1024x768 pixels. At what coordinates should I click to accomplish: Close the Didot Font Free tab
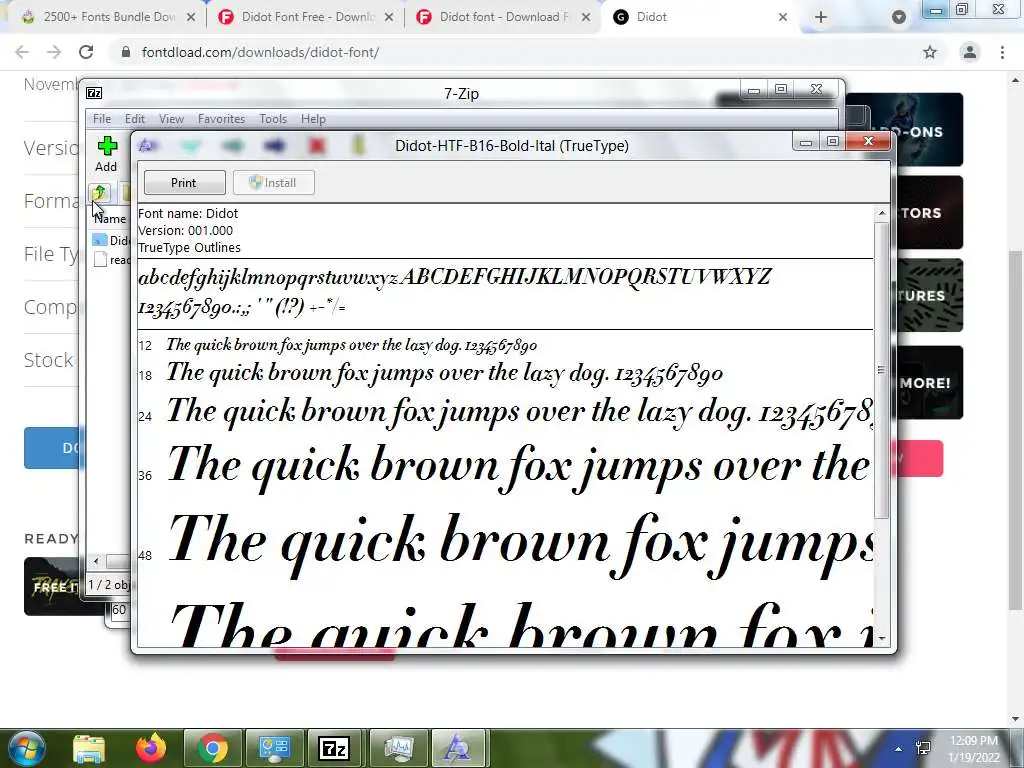pos(389,17)
